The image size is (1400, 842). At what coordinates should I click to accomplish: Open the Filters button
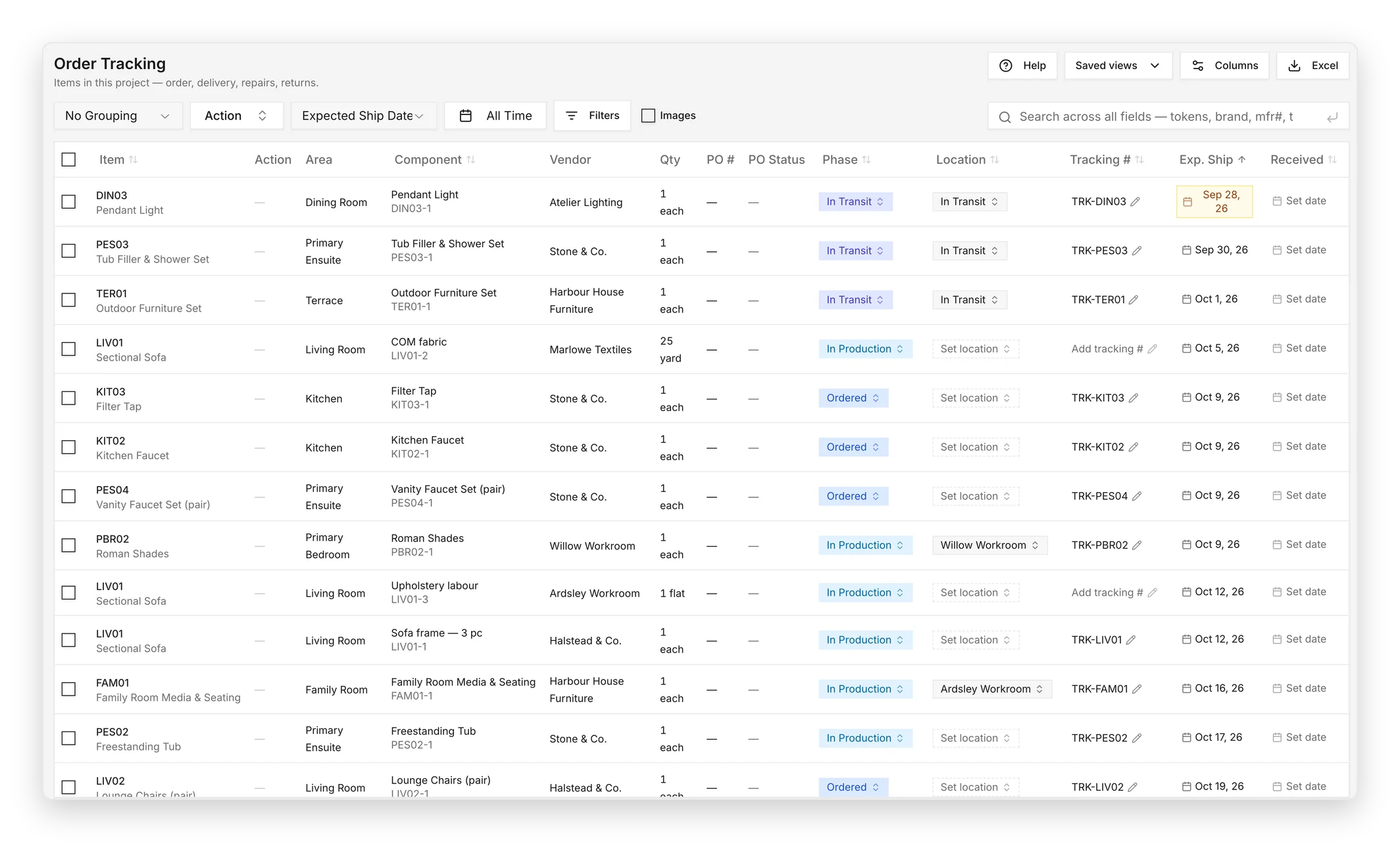click(592, 116)
